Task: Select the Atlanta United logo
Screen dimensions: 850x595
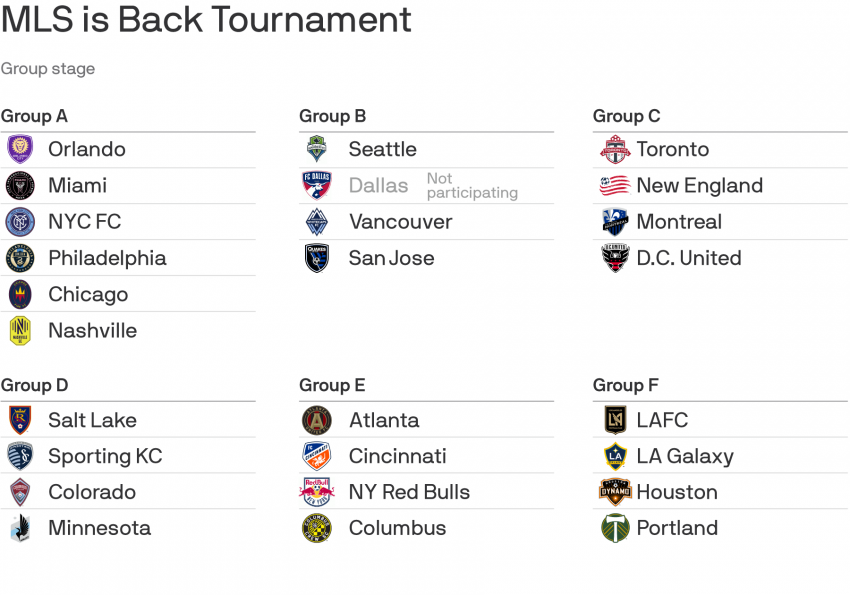Action: point(316,420)
